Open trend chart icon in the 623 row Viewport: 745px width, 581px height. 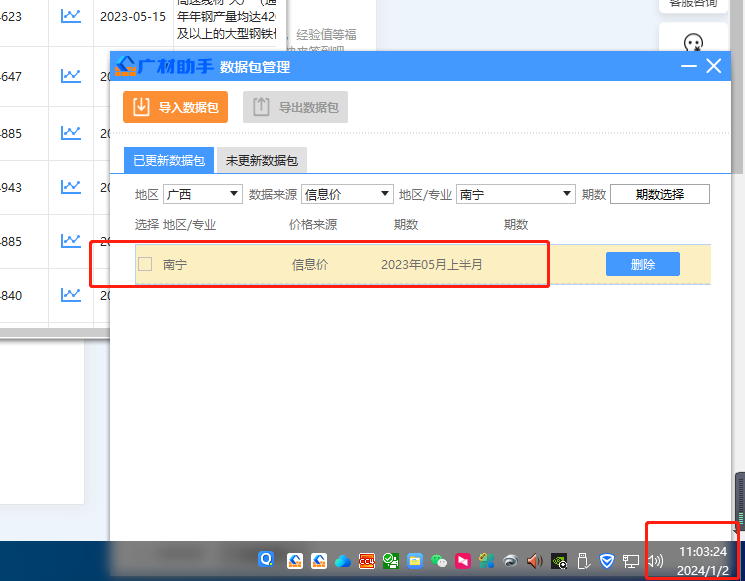point(71,16)
